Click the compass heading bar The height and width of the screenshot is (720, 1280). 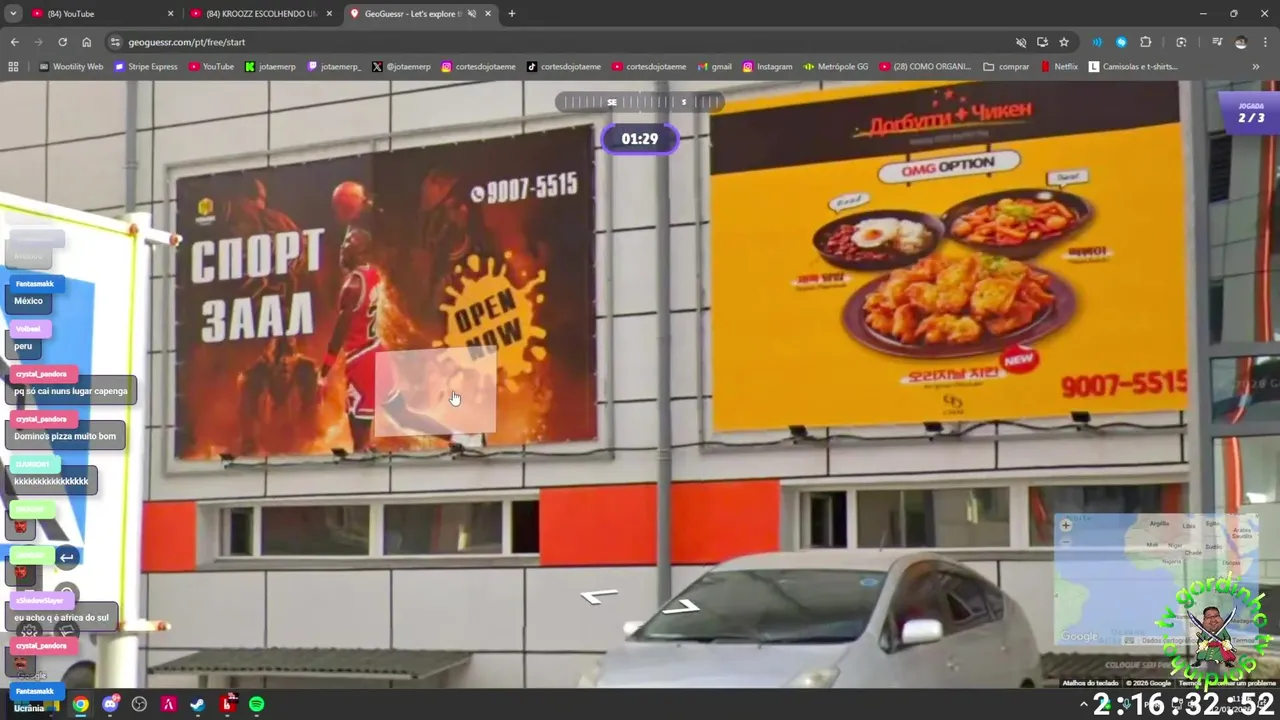tap(640, 102)
